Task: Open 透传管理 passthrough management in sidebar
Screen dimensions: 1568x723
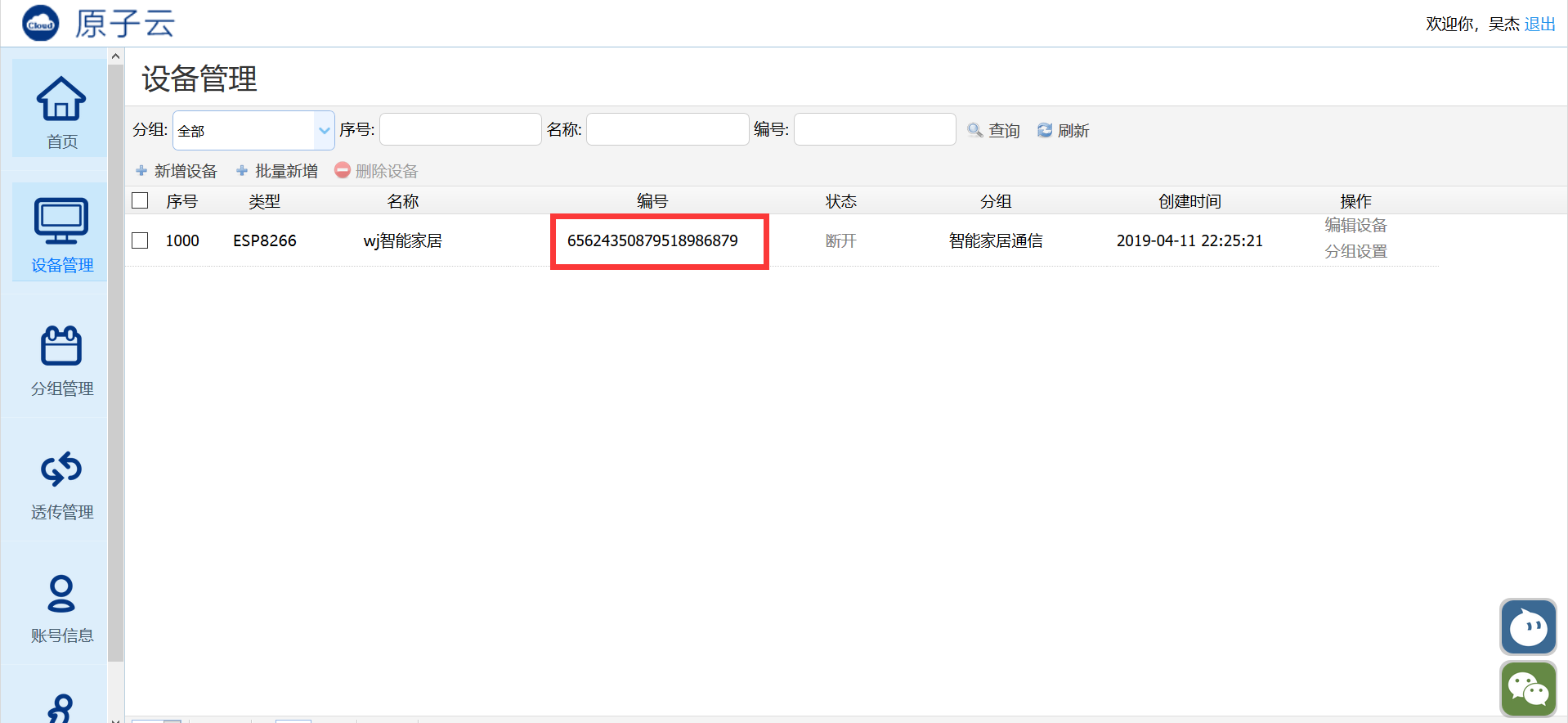Action: click(61, 484)
